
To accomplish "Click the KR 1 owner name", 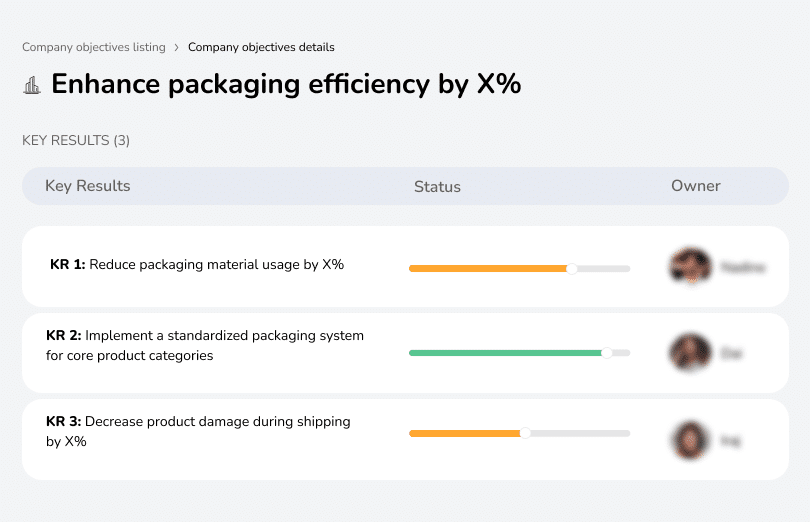I will click(743, 267).
